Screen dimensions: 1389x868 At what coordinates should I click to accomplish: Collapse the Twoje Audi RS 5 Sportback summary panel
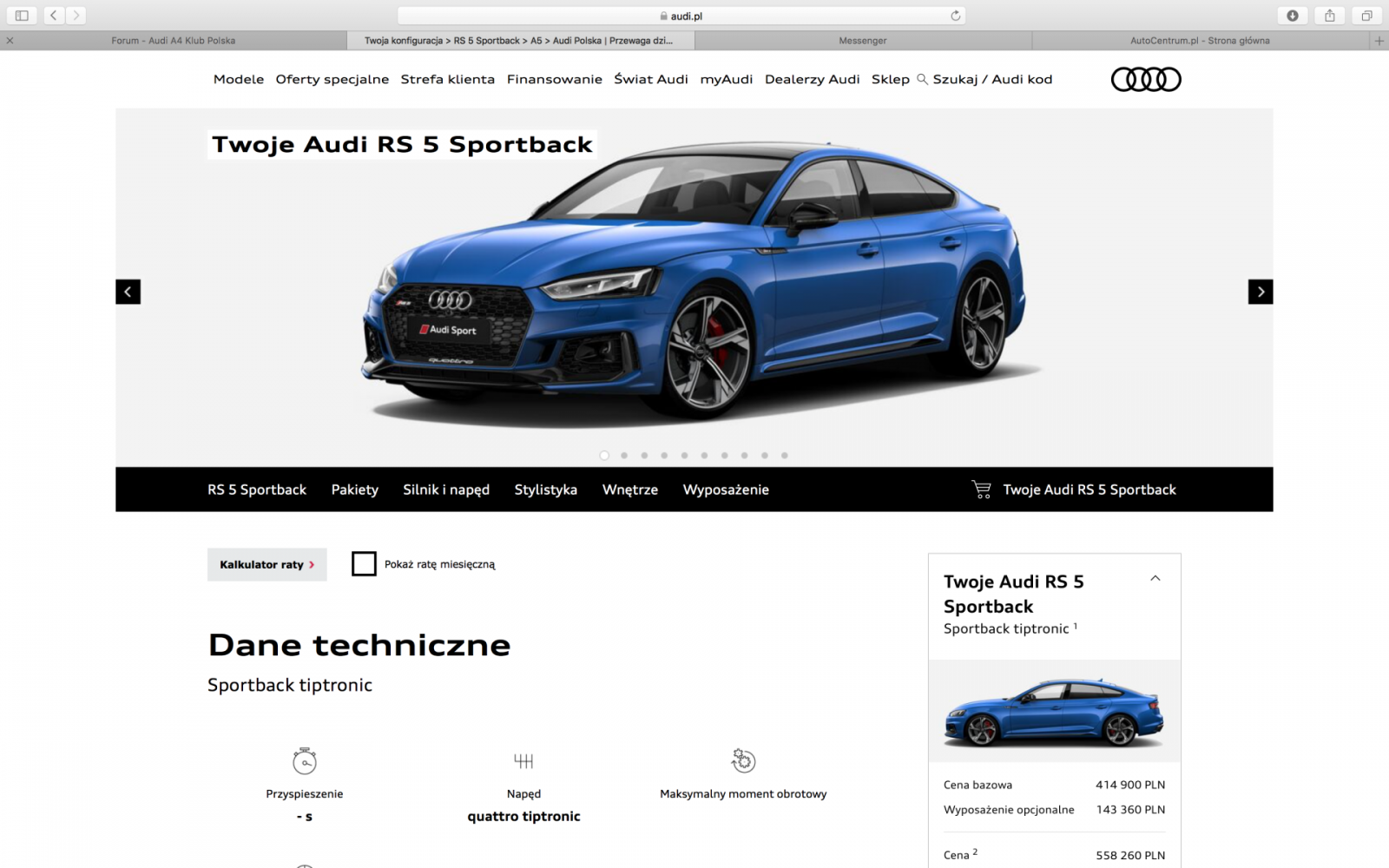pos(1155,578)
